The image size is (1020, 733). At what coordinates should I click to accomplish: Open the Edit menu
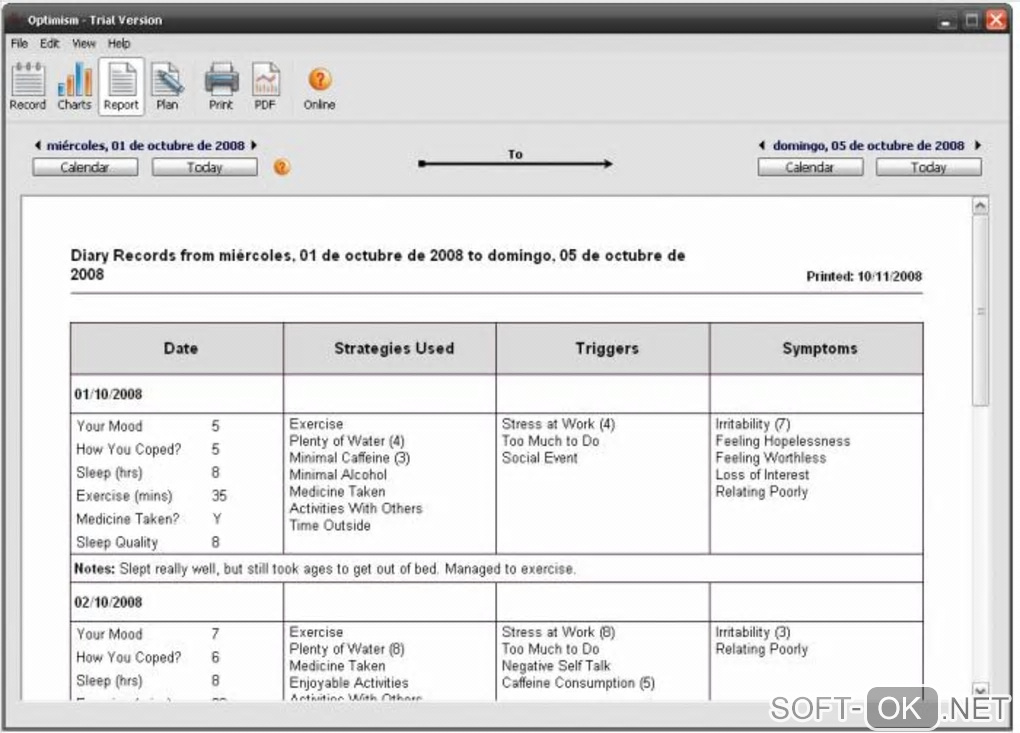[49, 44]
